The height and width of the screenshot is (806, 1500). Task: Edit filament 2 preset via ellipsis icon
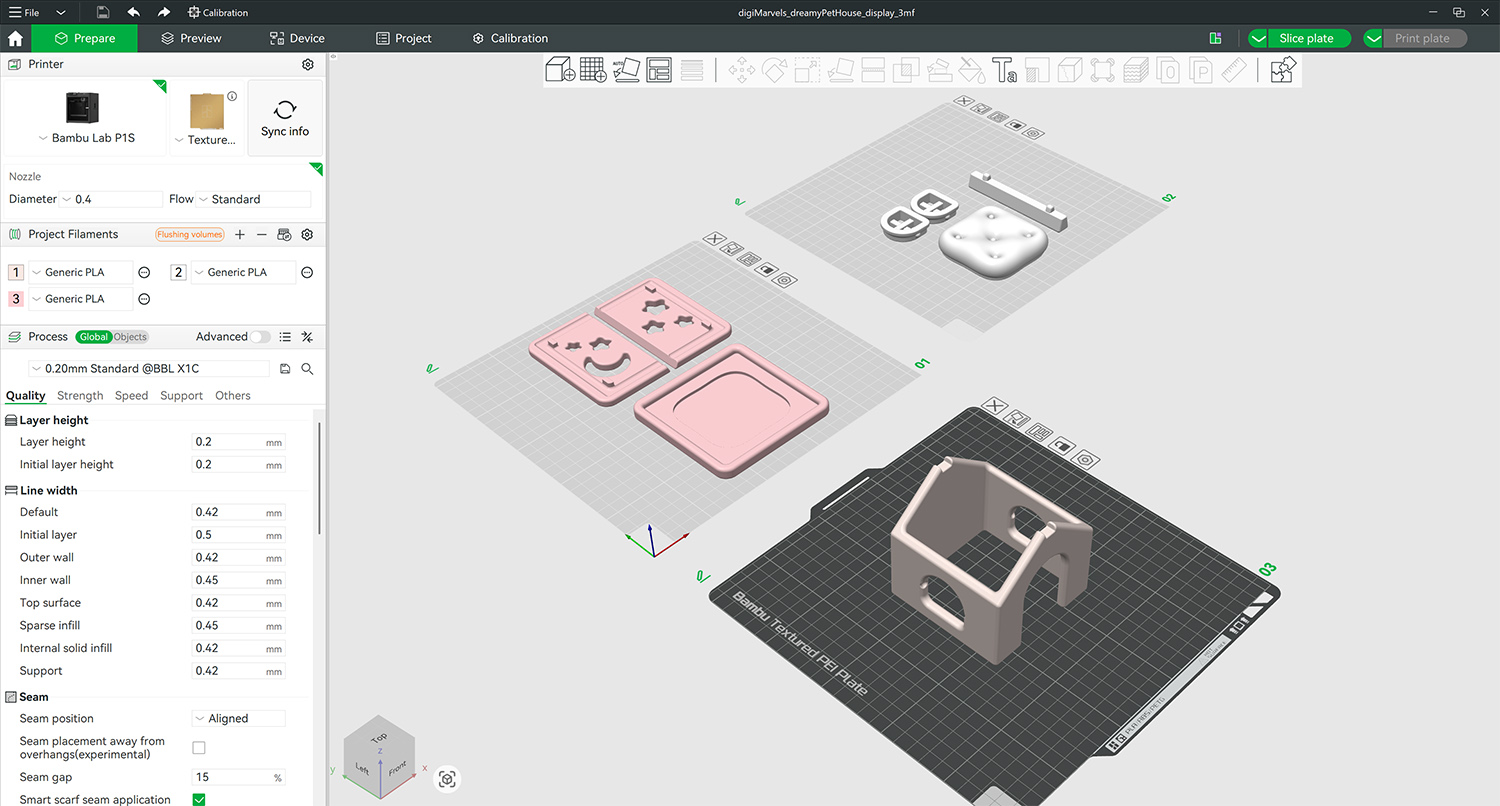coord(308,272)
